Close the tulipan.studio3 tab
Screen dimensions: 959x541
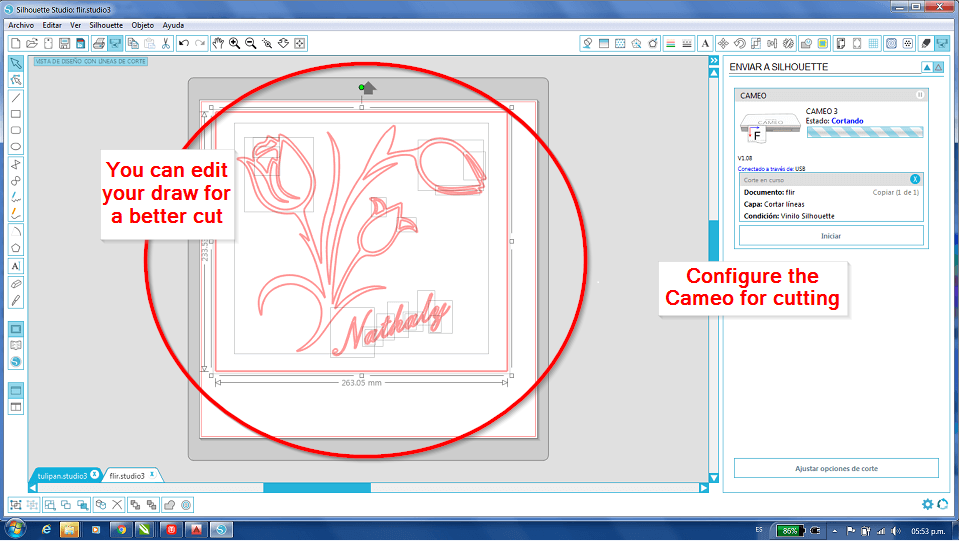95,474
